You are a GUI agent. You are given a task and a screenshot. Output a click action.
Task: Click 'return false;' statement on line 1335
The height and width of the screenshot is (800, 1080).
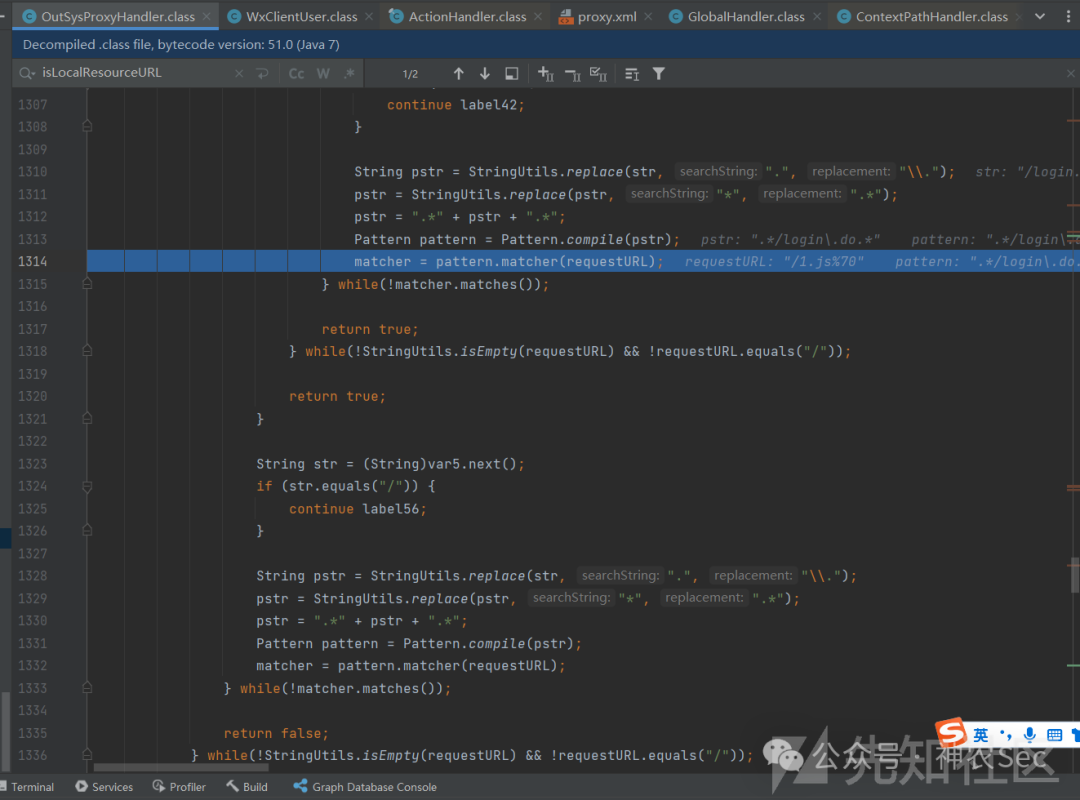click(x=276, y=733)
